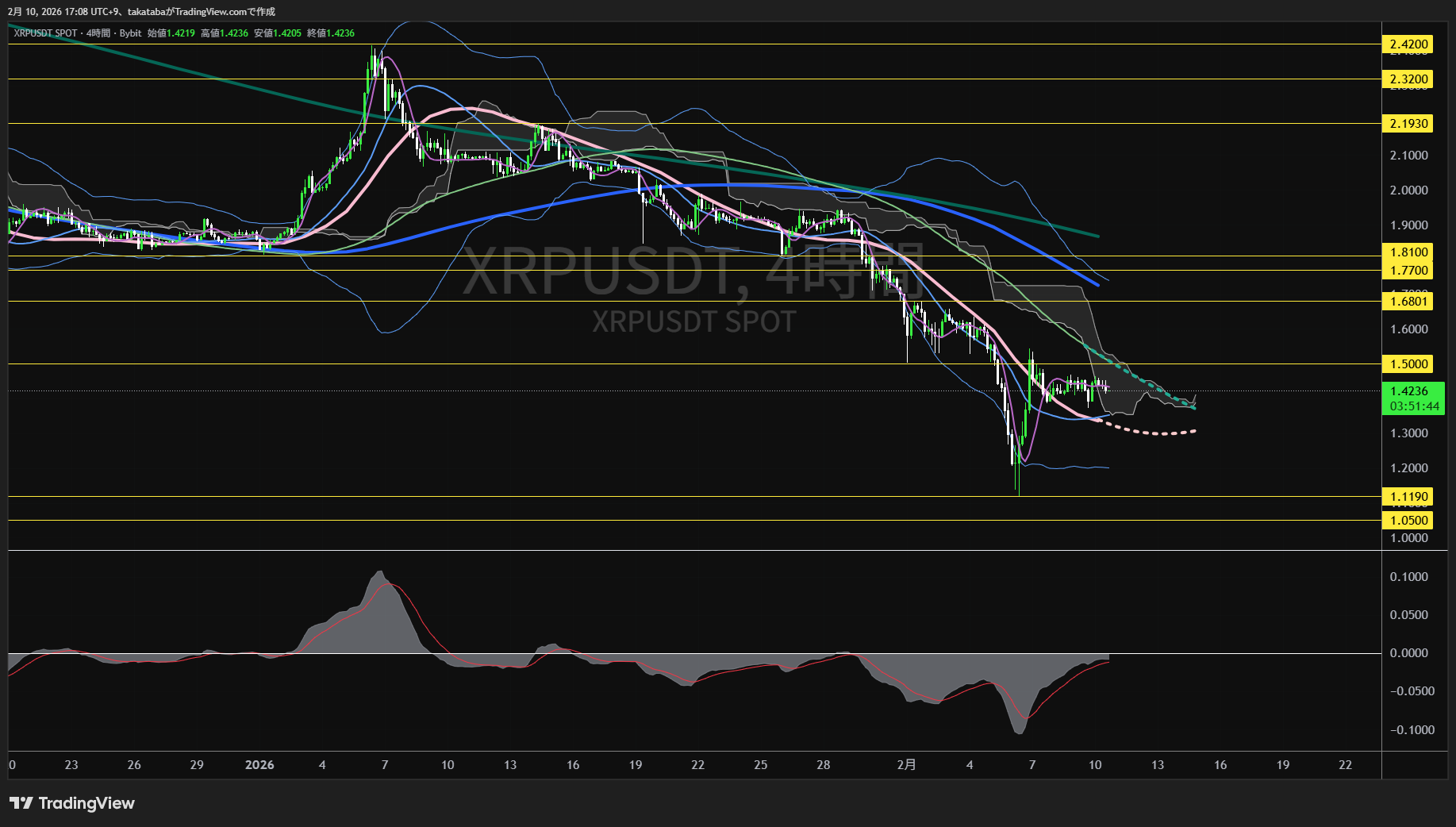Click the 29 date label on time axis
This screenshot has height=827, width=1456.
[x=197, y=765]
